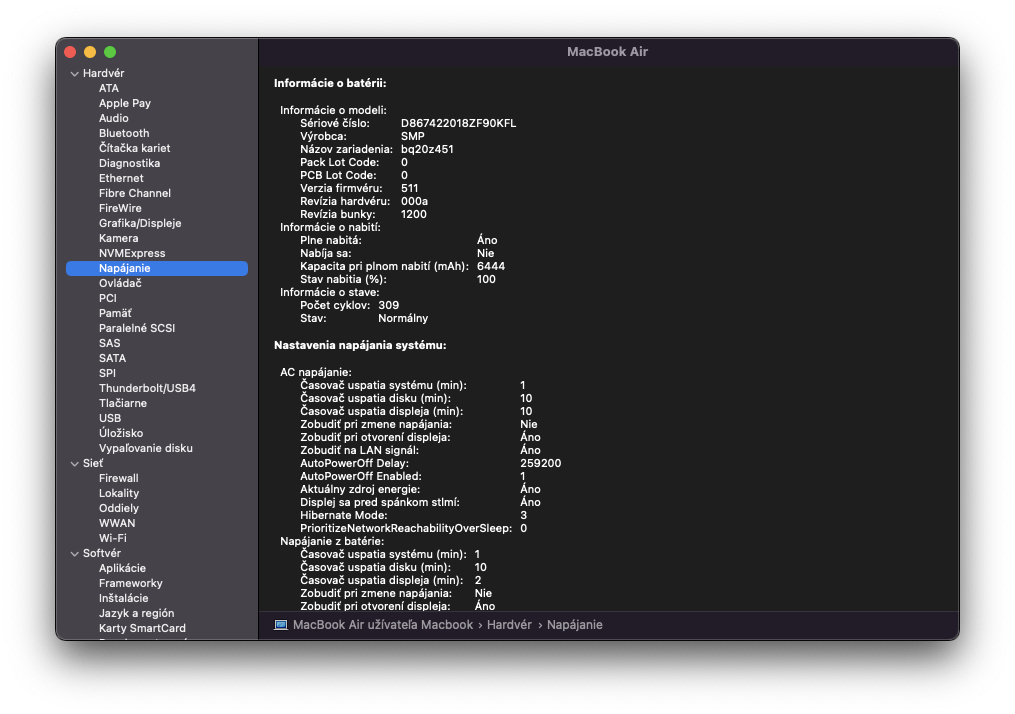Collapse the Sieť section chevron
Screen dimensions: 1015x714
pyautogui.click(x=74, y=464)
